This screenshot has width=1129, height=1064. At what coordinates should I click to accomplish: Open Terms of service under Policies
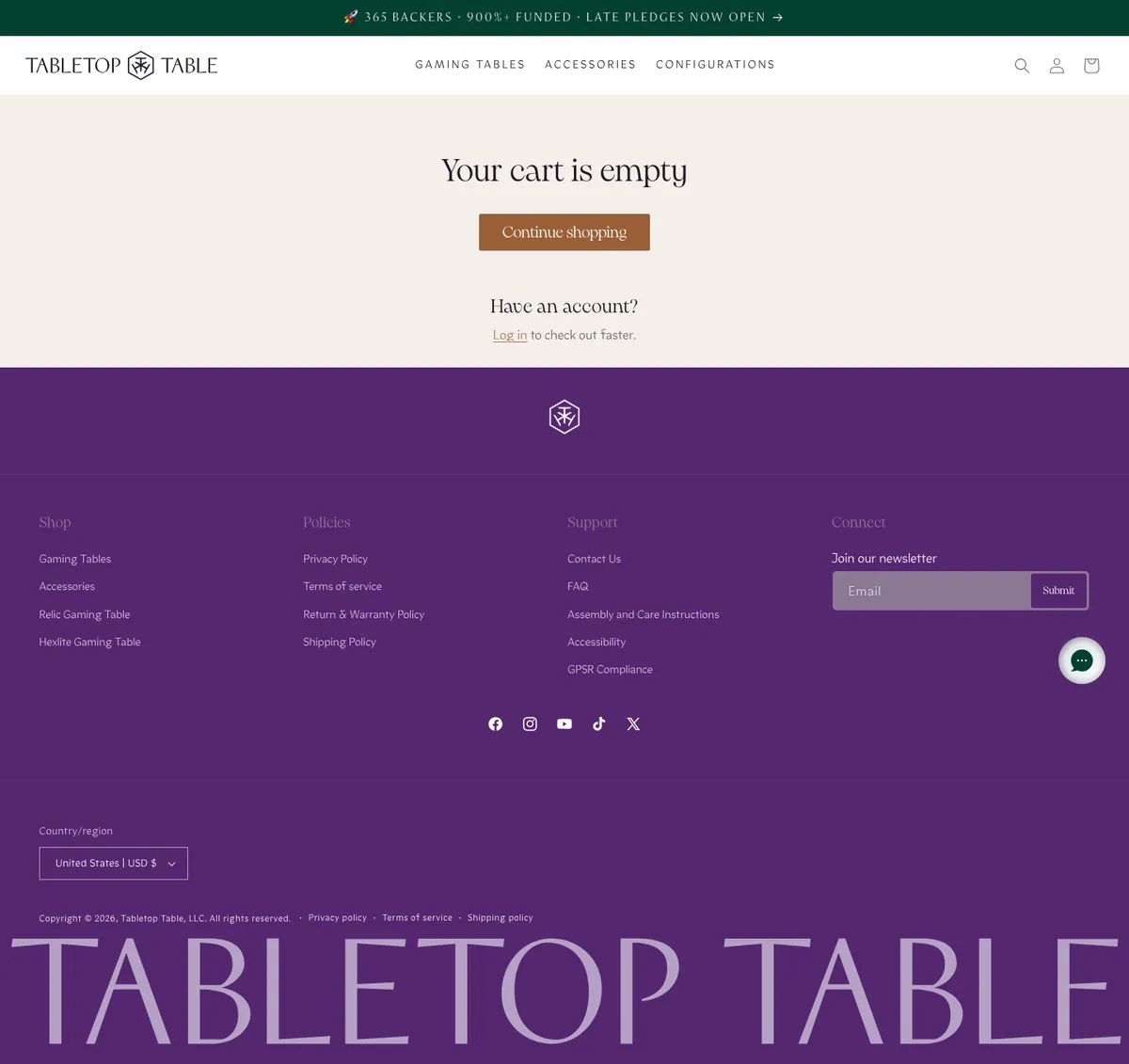tap(342, 586)
